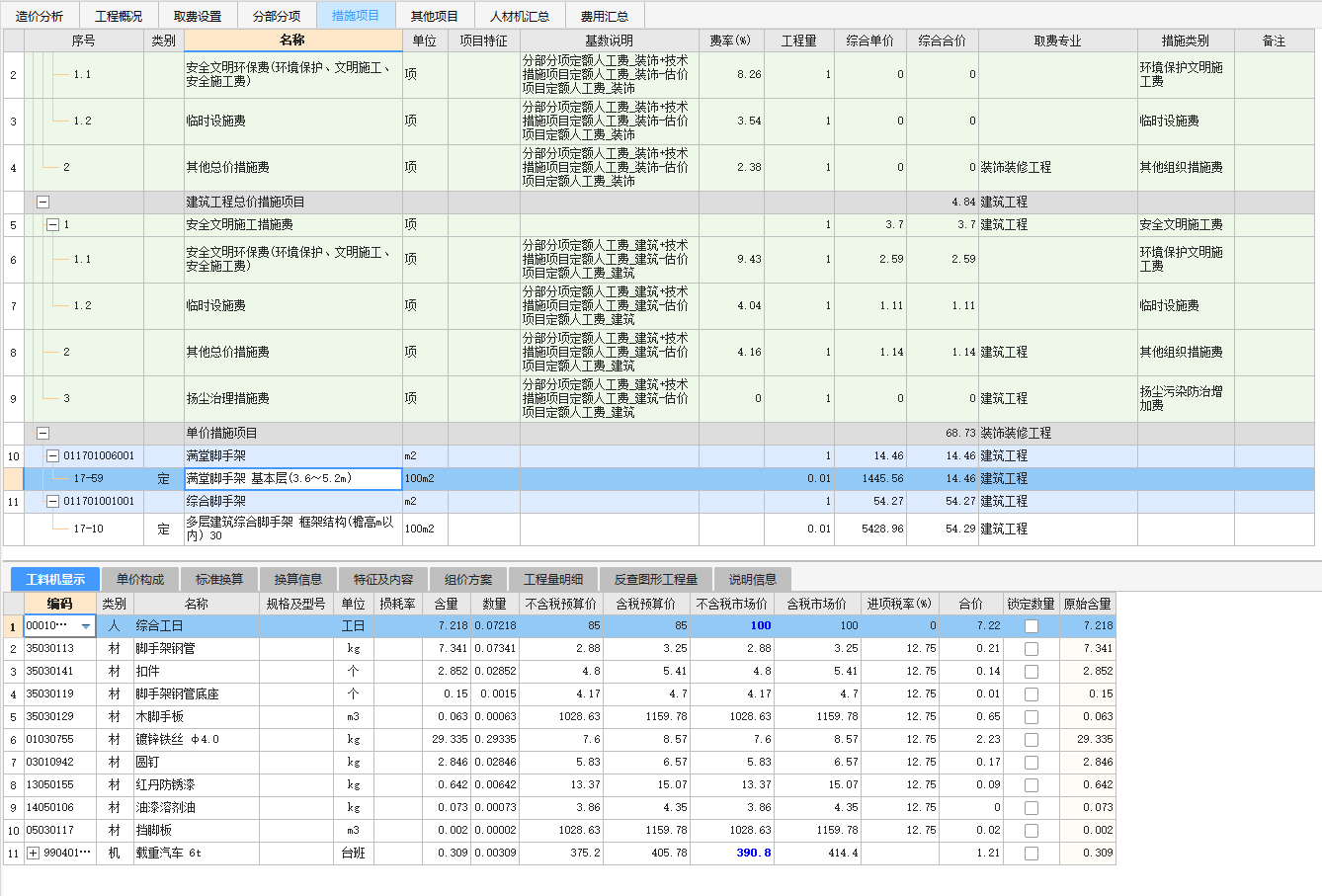Click the 9.43 rate cell
The height and width of the screenshot is (896, 1322).
point(731,259)
